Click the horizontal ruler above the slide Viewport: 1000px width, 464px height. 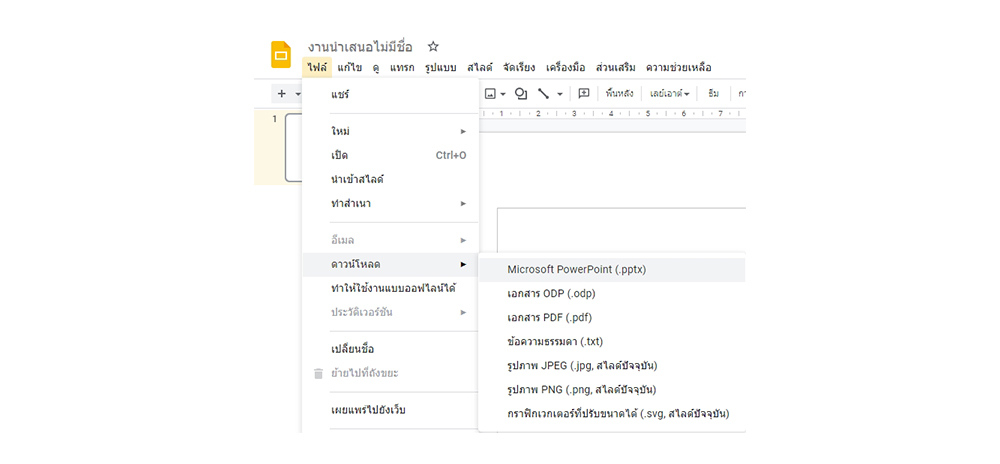612,113
